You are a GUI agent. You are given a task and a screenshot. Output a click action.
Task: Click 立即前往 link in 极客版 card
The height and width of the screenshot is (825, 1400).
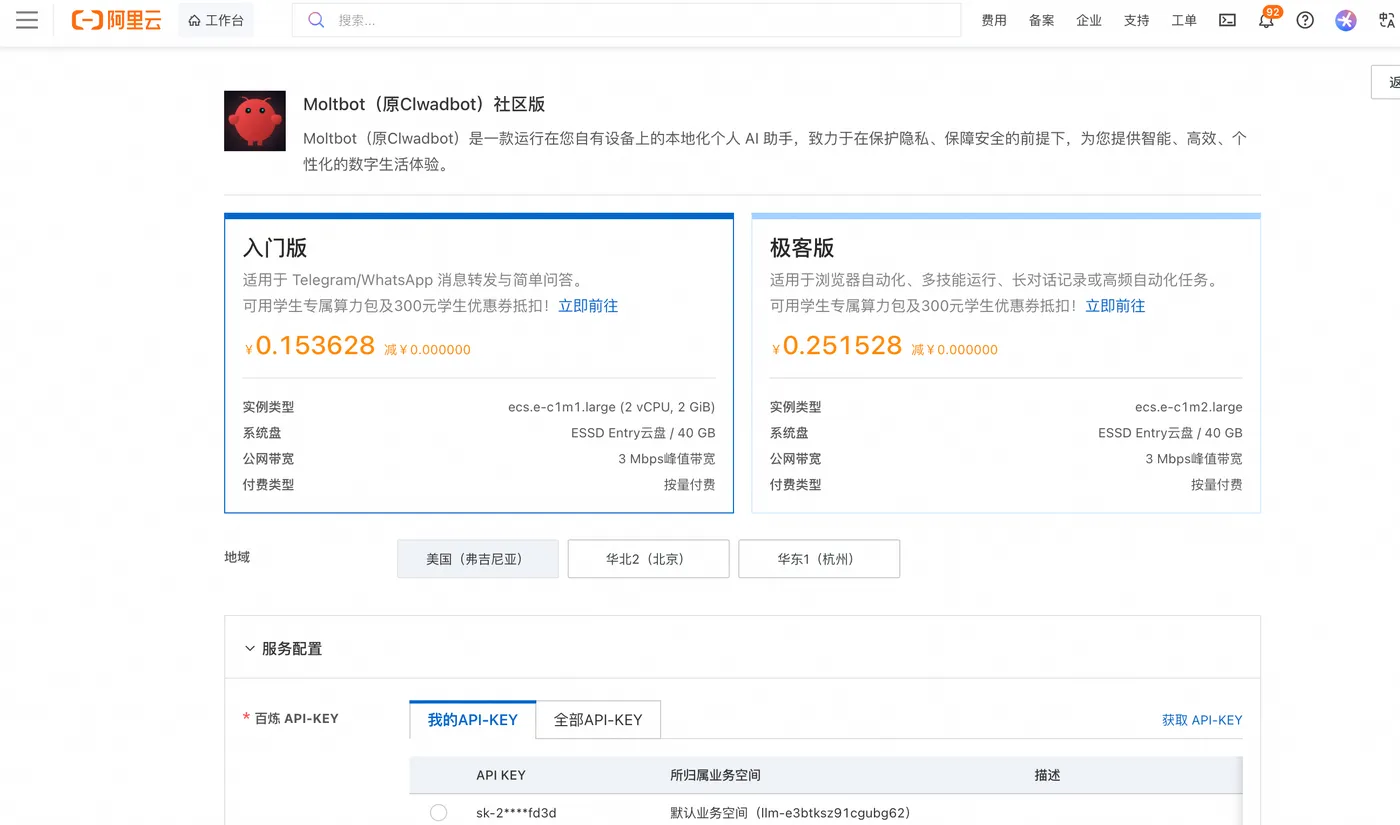click(1115, 306)
